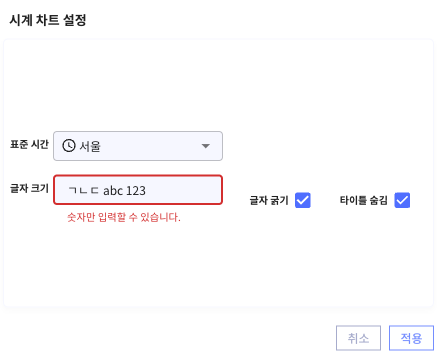438x362 pixels.
Task: Click the abc text inside the font size field
Action: click(x=113, y=191)
